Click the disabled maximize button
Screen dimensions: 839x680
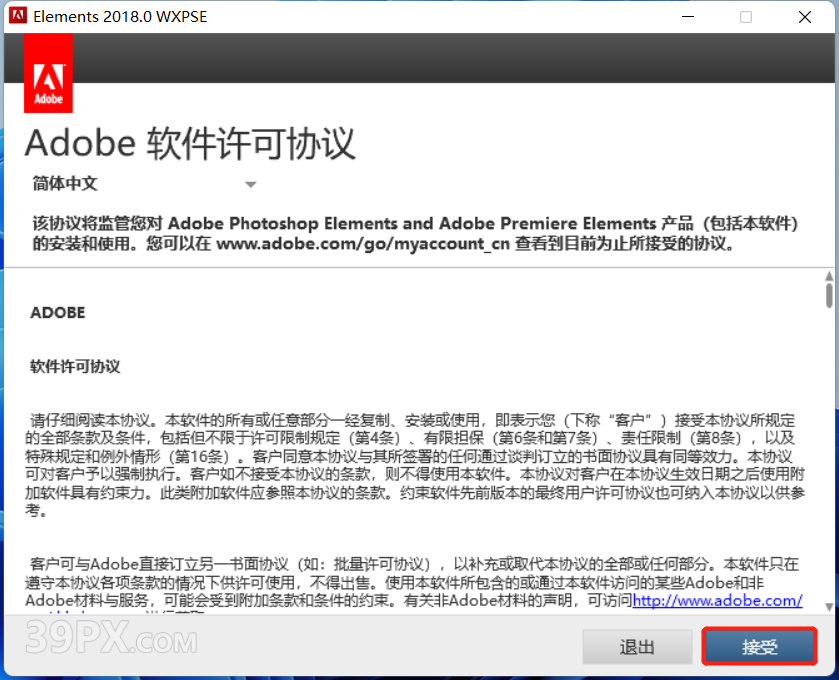click(746, 17)
